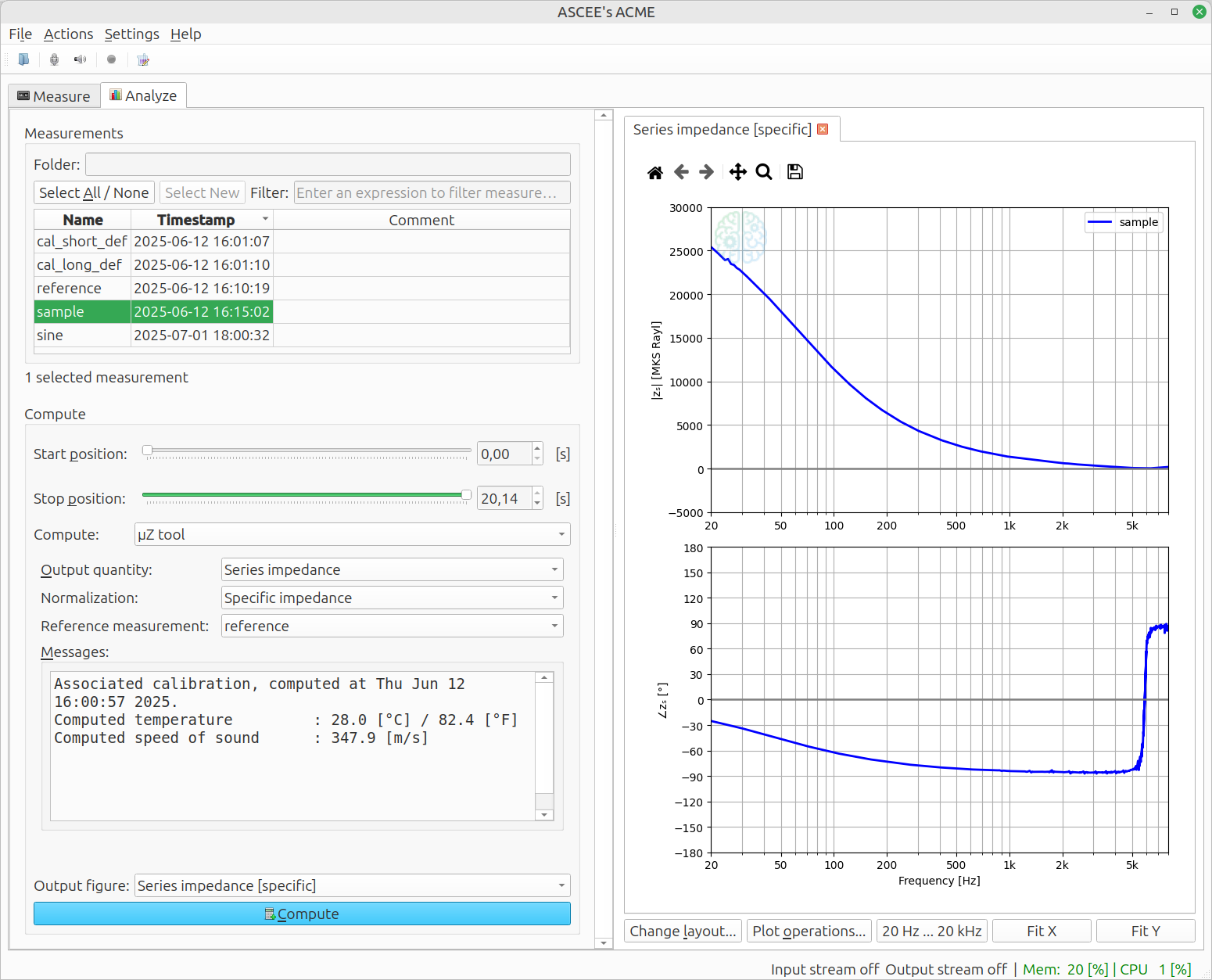Open the Actions menu
This screenshot has width=1212, height=980.
(x=68, y=34)
